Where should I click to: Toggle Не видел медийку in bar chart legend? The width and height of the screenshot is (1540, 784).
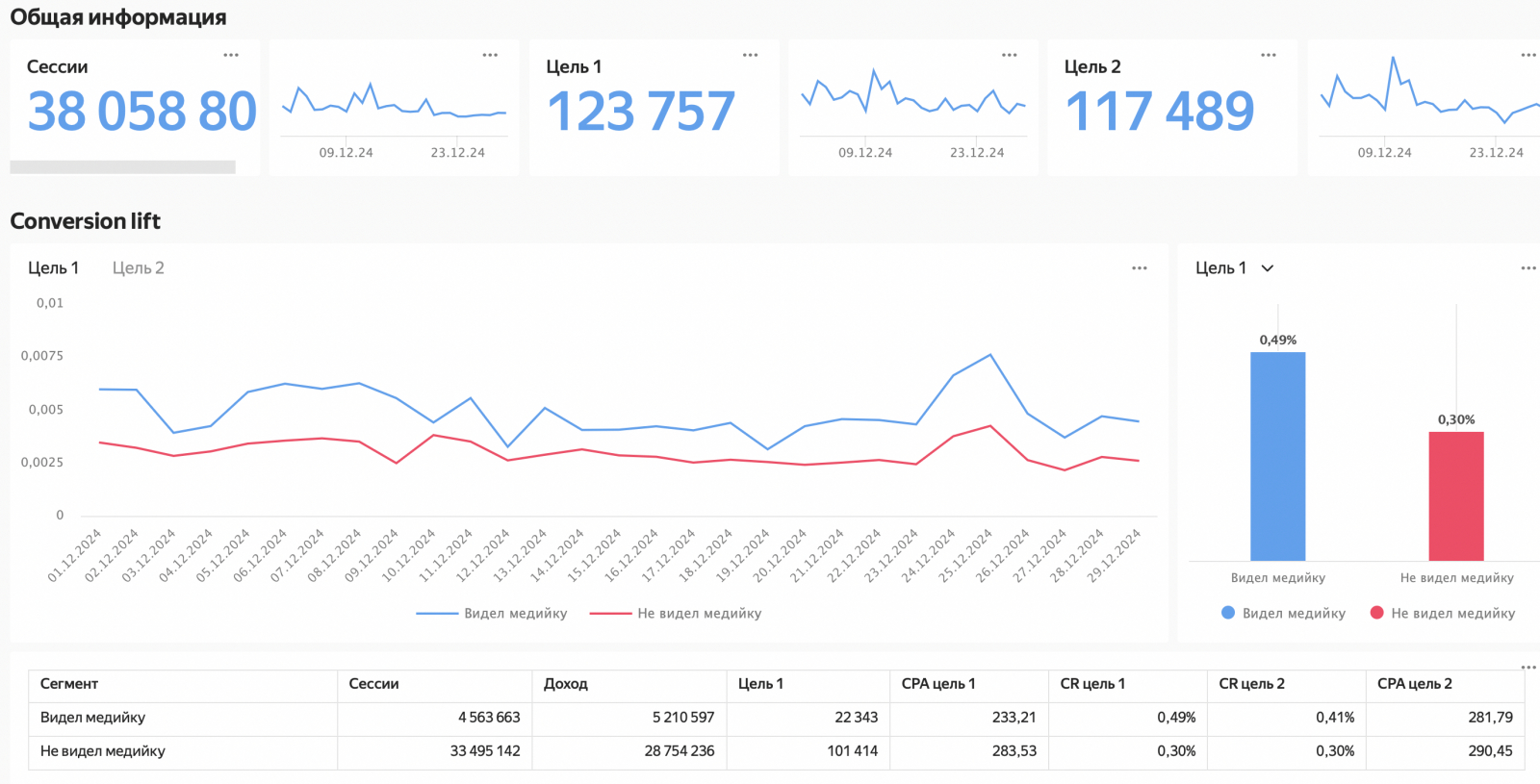[x=1443, y=613]
